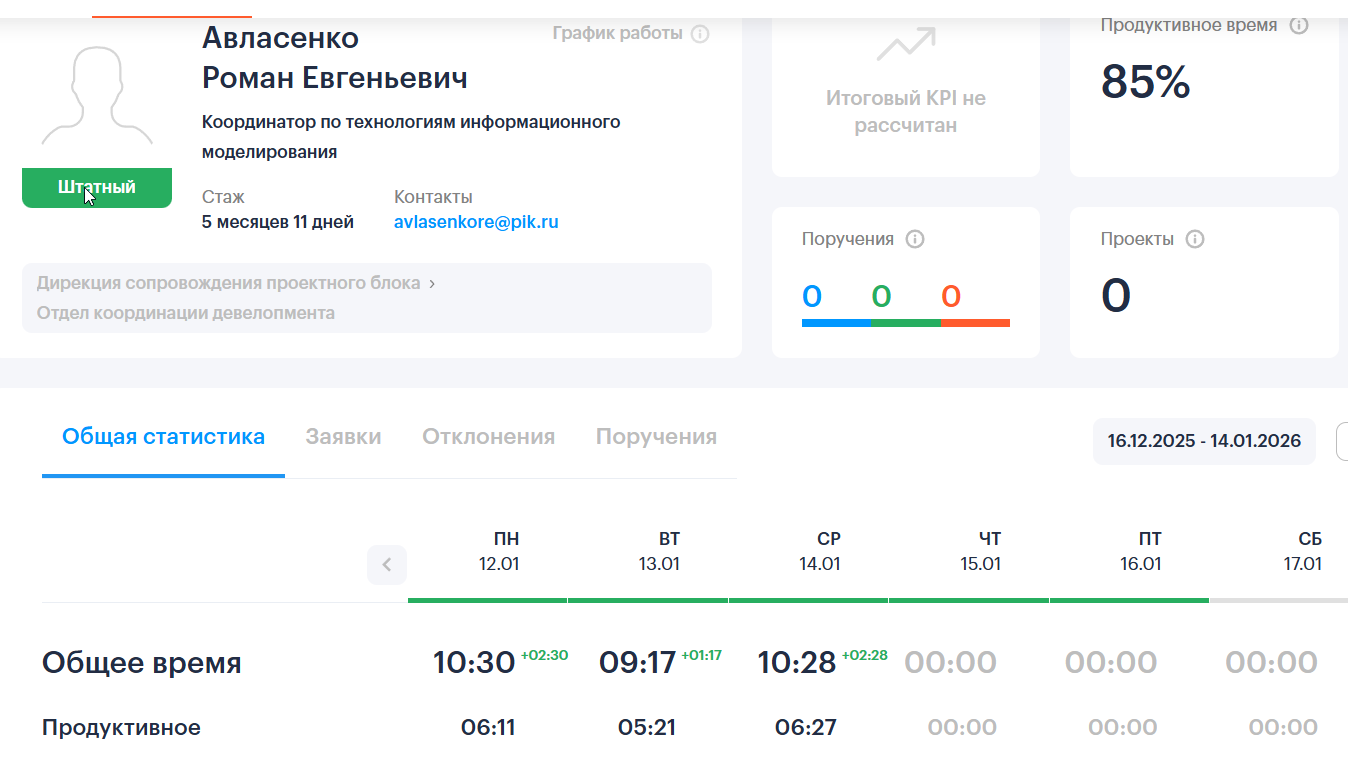1348x758 pixels.
Task: Select the Общая статистика tab
Action: 163,437
